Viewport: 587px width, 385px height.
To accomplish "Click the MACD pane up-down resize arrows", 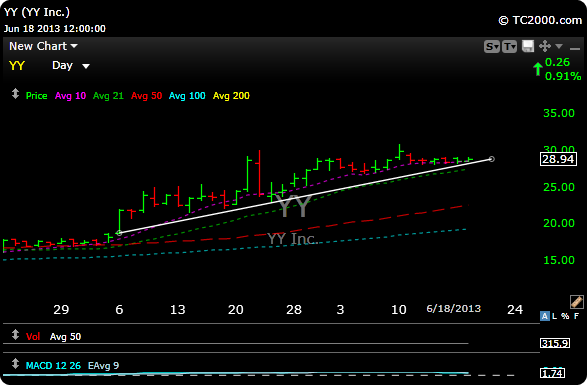I will pyautogui.click(x=15, y=363).
